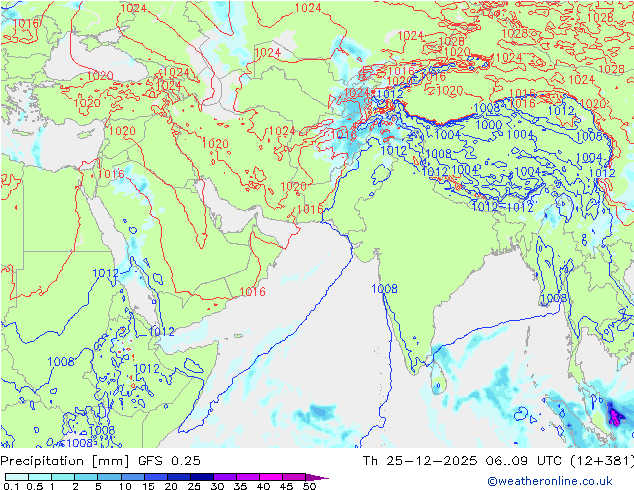Click the purple arrow at the legend's end
The height and width of the screenshot is (490, 634).
[317, 477]
